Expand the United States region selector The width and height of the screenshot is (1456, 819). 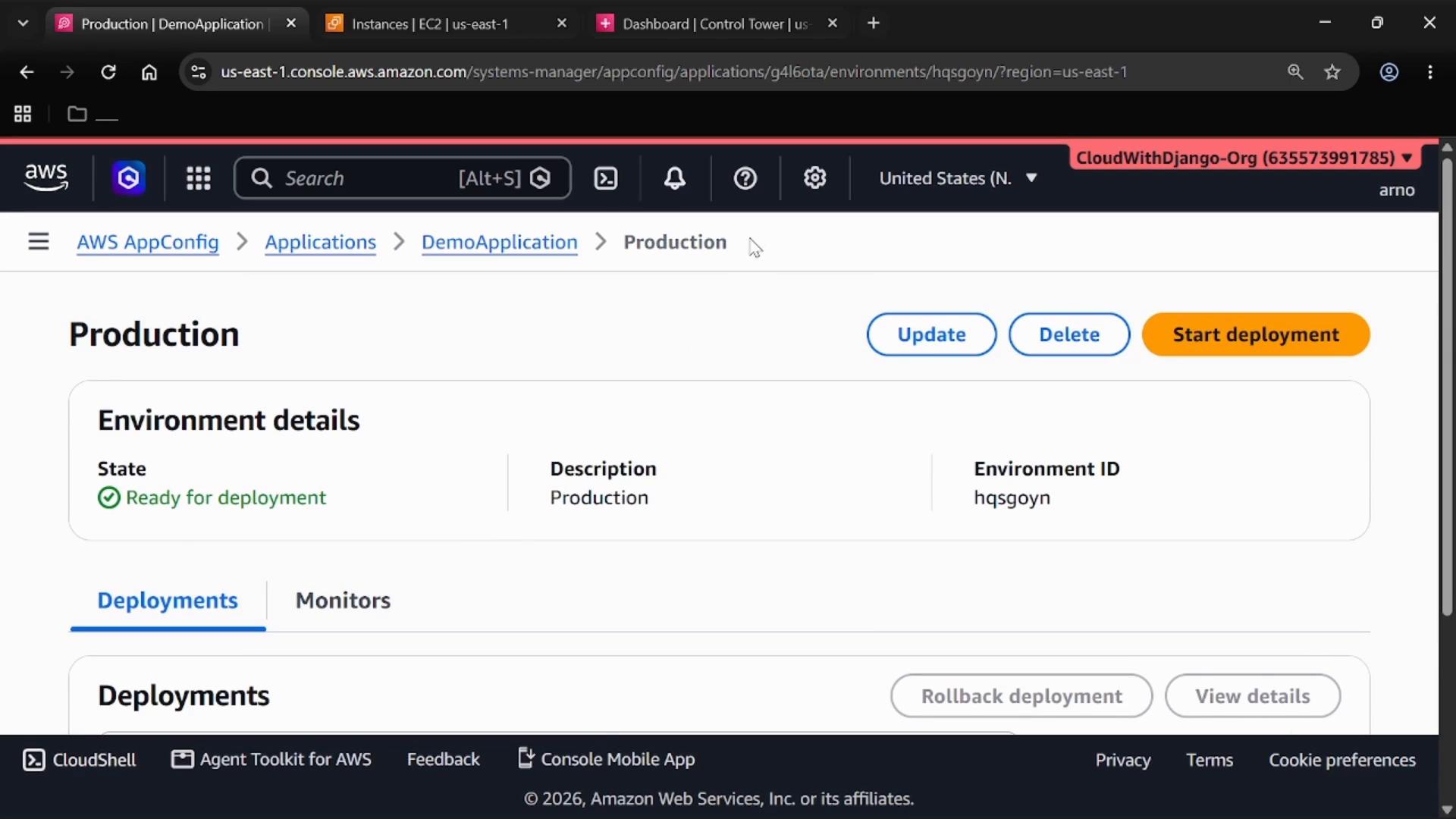pyautogui.click(x=959, y=178)
